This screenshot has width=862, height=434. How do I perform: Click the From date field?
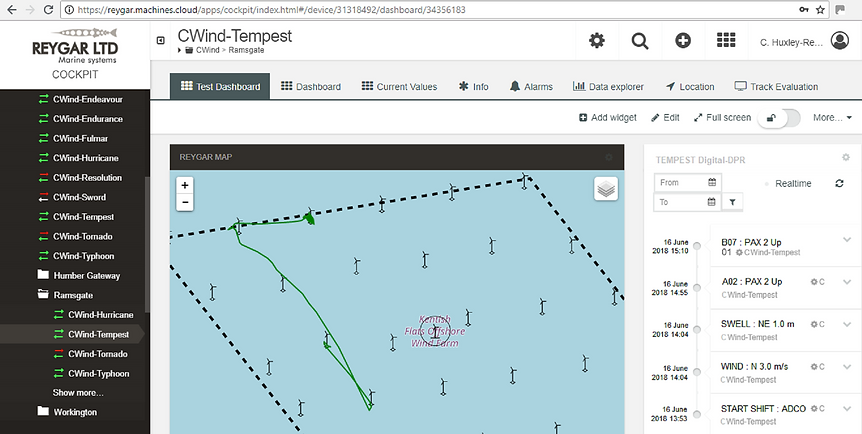coord(687,182)
